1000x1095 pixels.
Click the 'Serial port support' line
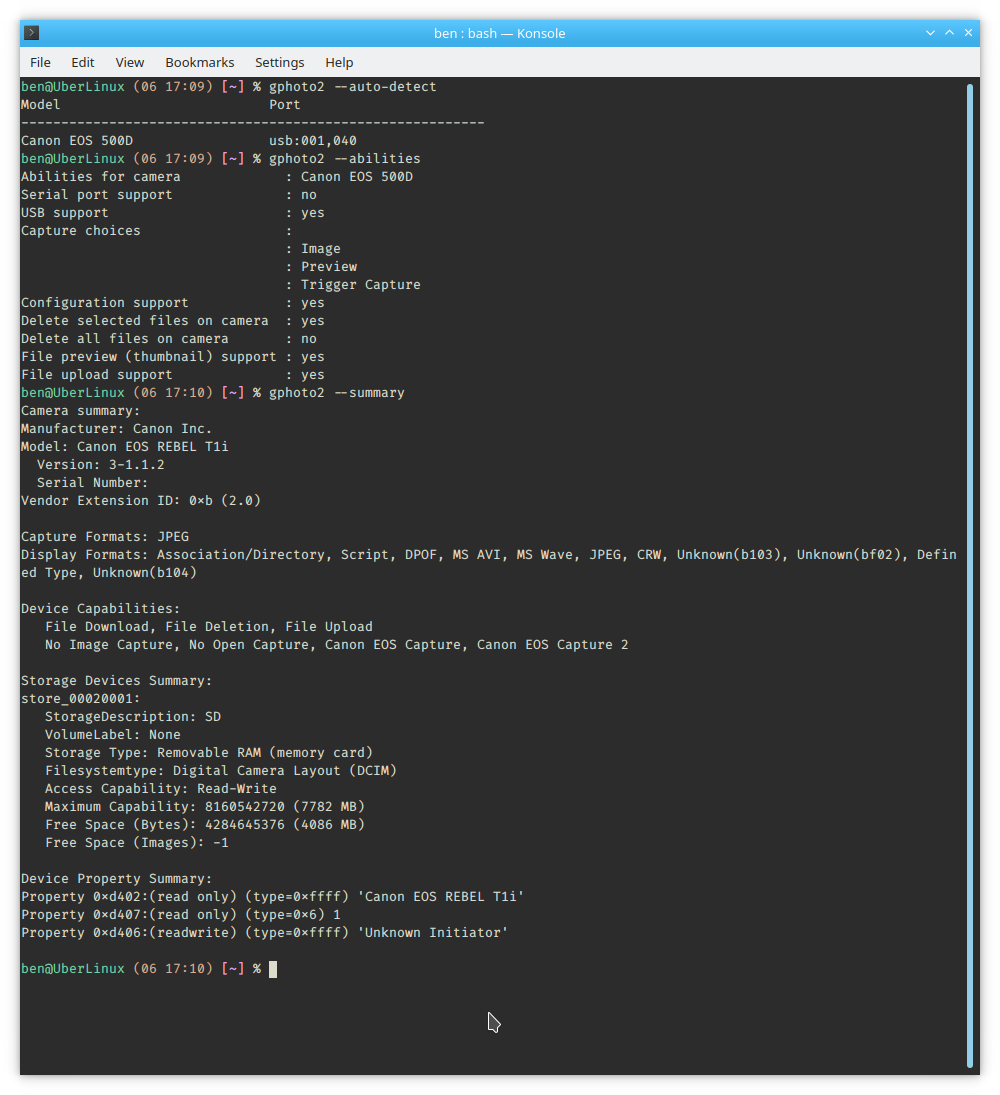(168, 195)
